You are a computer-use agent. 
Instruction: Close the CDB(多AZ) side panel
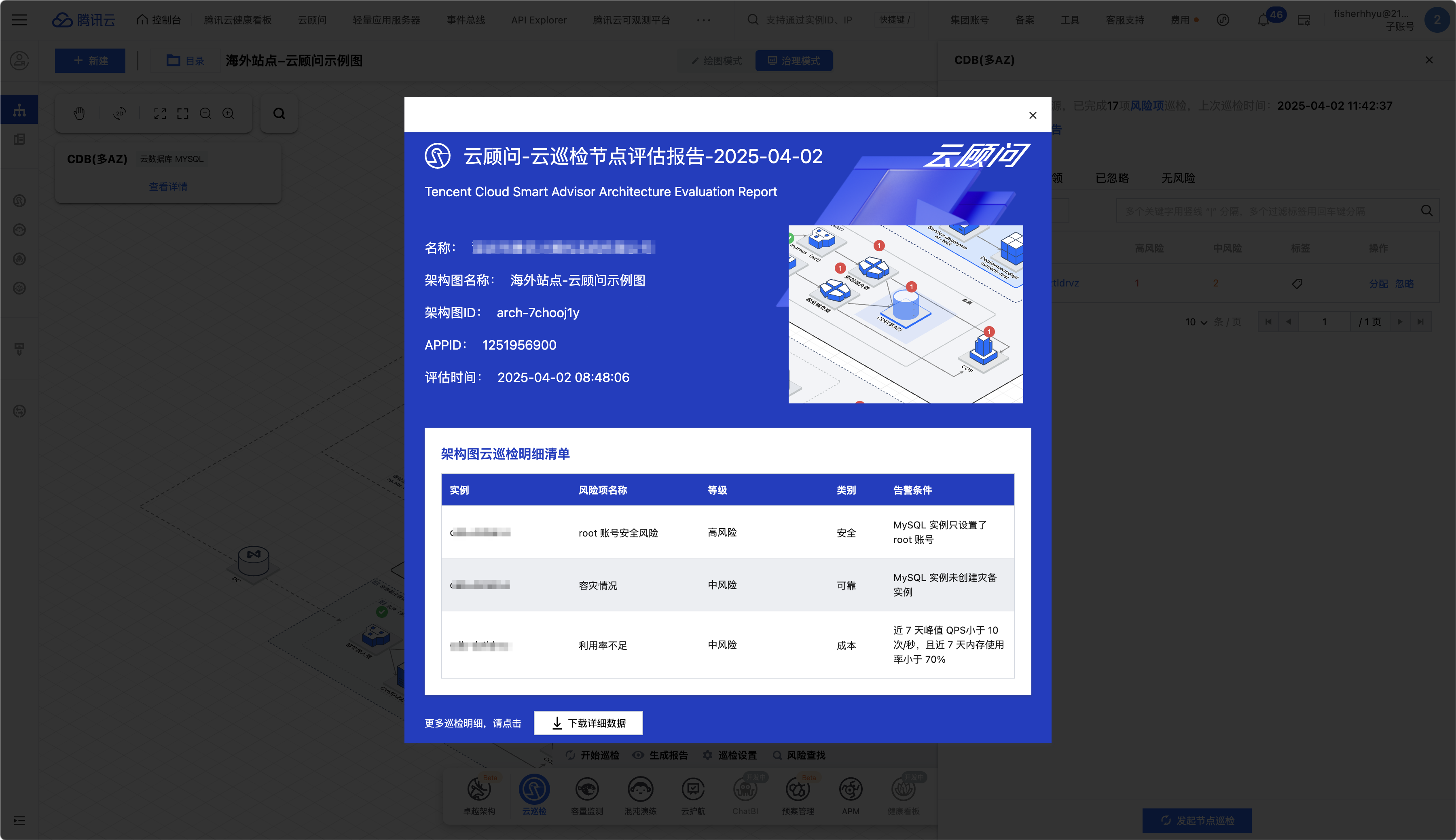(1429, 60)
